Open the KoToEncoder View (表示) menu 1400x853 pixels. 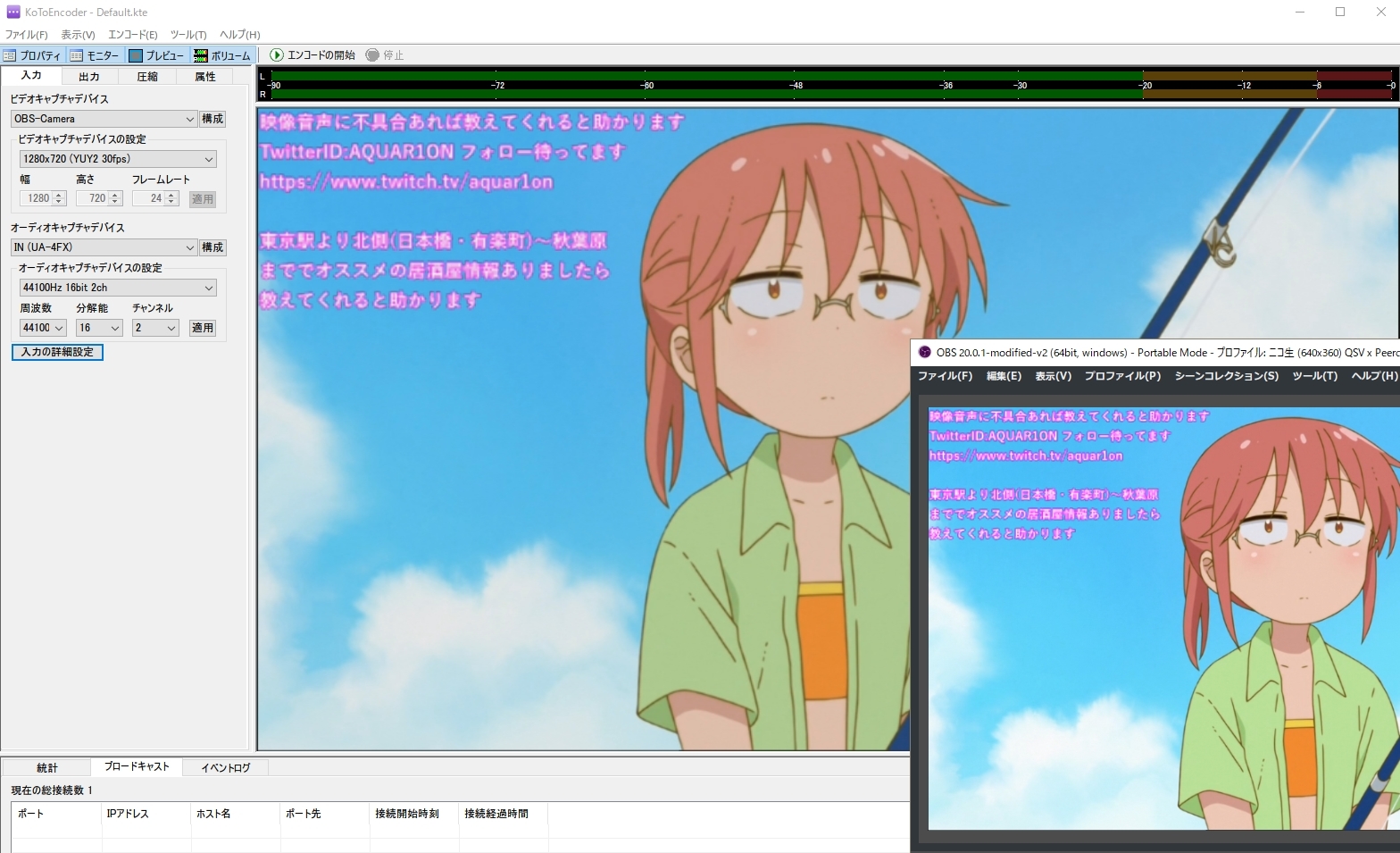coord(78,35)
